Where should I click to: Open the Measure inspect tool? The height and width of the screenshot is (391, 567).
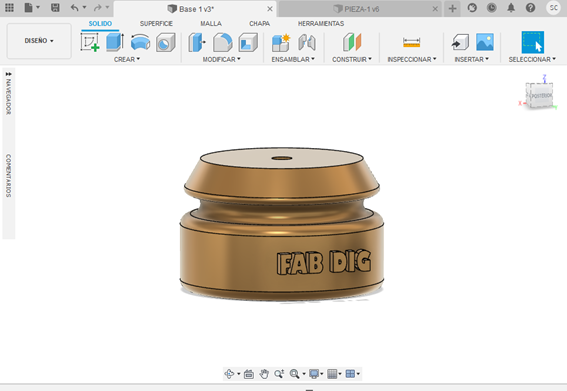coord(412,42)
